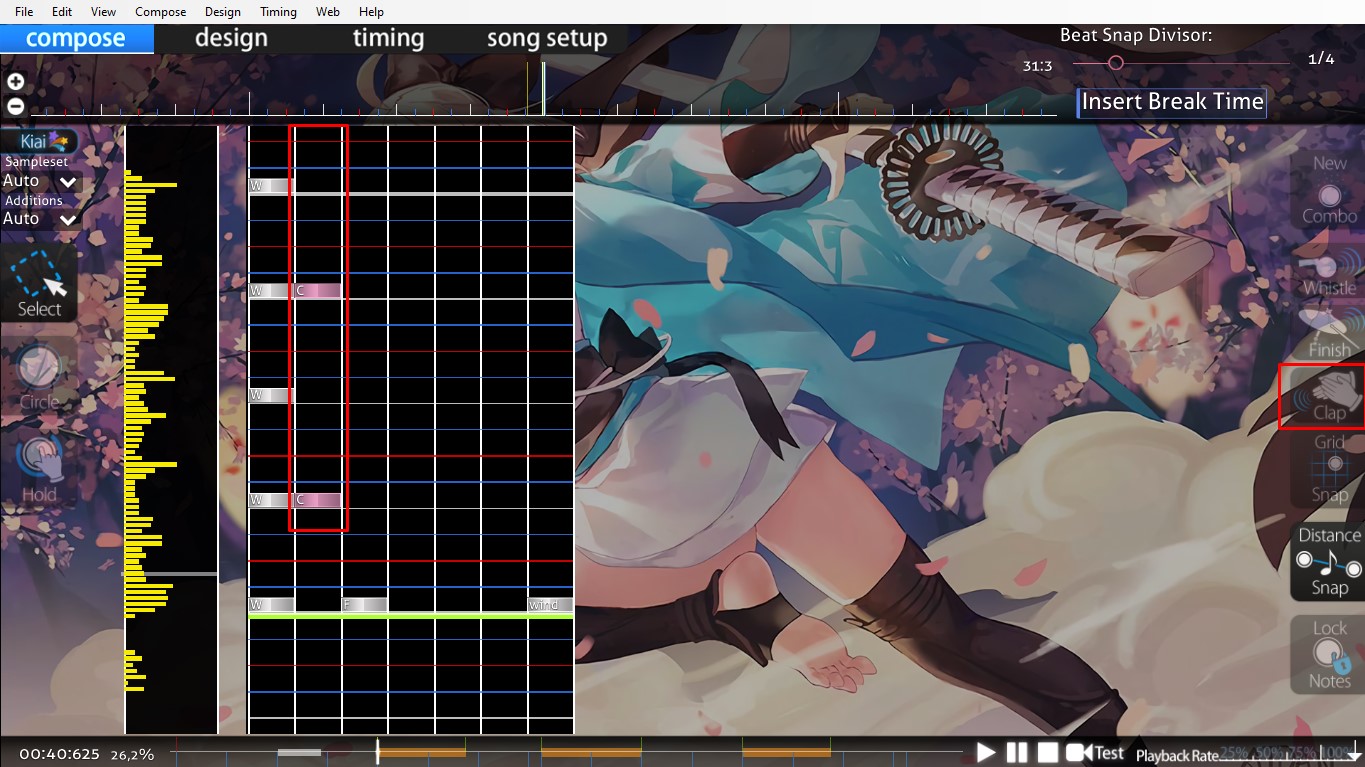Switch to the song setup tab
Image resolution: width=1365 pixels, height=767 pixels.
tap(547, 39)
